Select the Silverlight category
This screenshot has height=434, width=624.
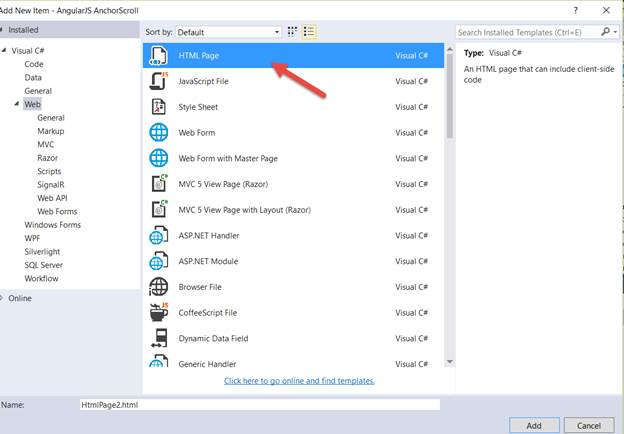point(42,252)
